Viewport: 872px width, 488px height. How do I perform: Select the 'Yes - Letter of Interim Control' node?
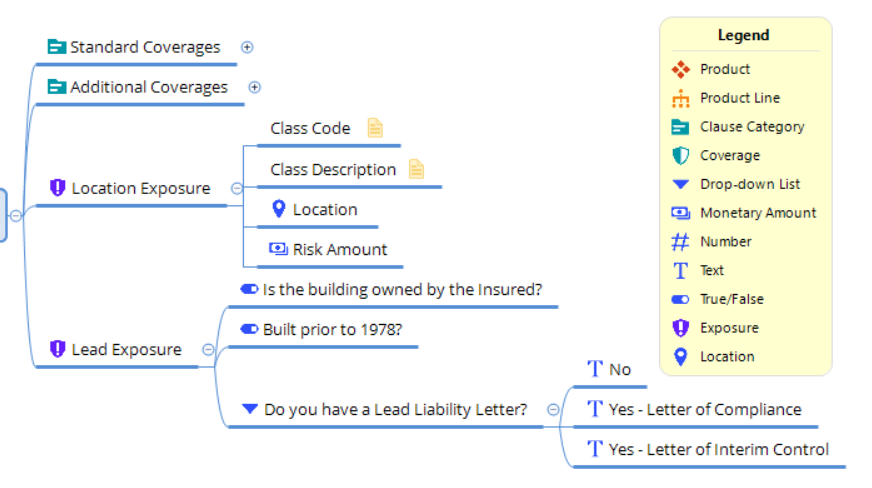click(718, 449)
